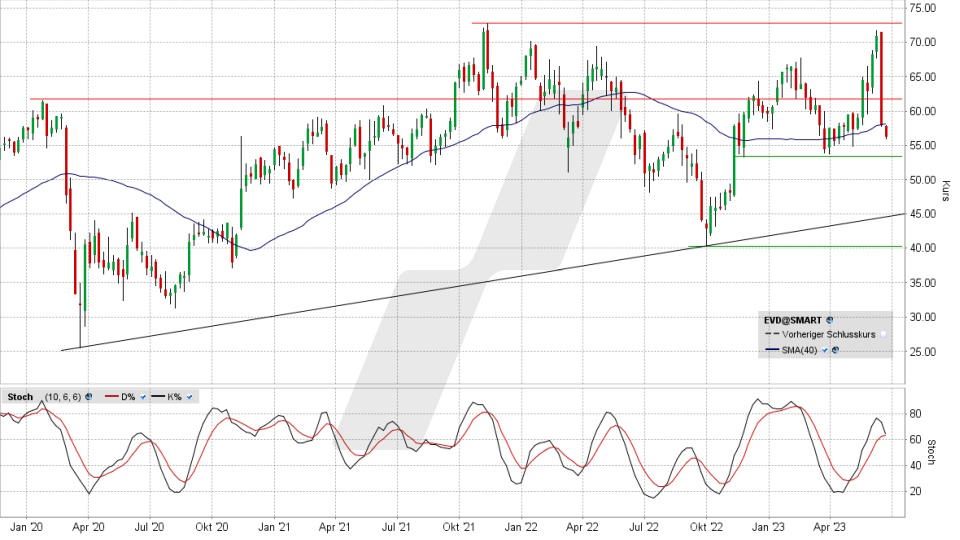960x540 pixels.
Task: Enable the Vorheriger Schlusskurs checkbox
Action: point(883,334)
